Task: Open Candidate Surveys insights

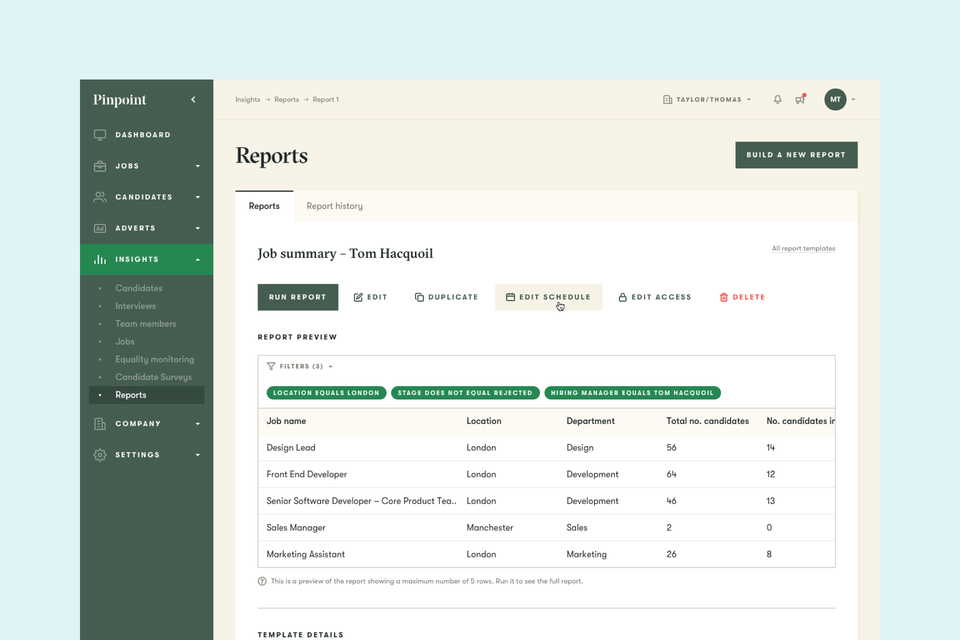Action: (153, 377)
